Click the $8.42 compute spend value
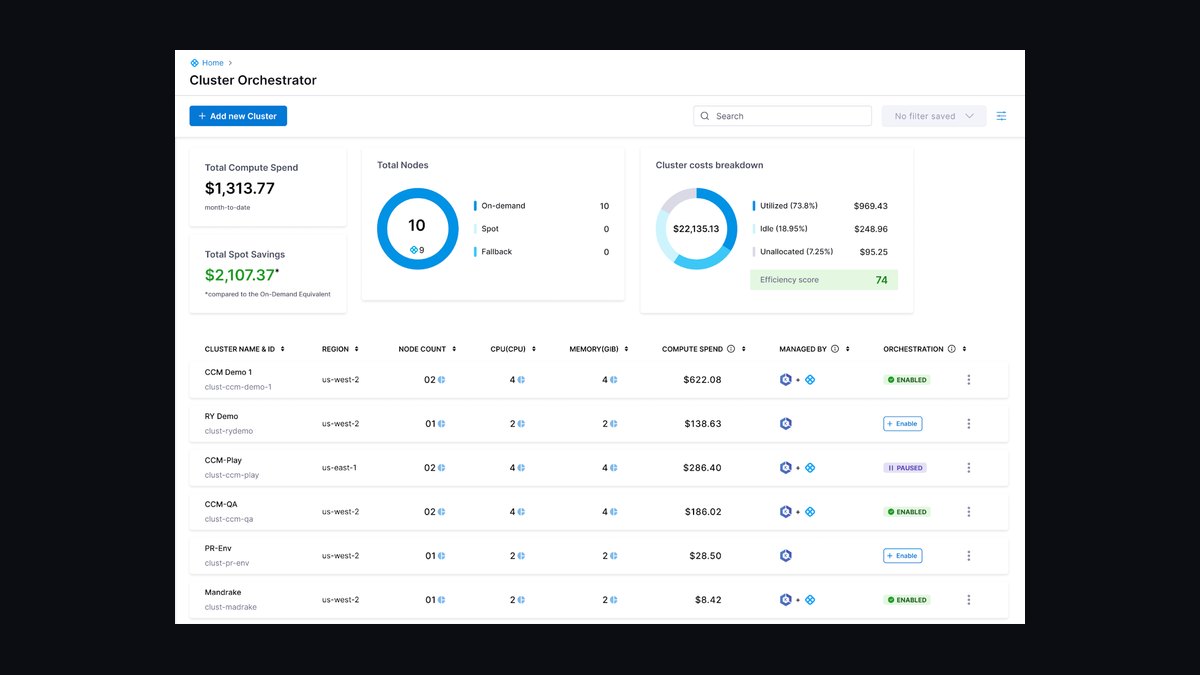Viewport: 1200px width, 675px height. 708,600
